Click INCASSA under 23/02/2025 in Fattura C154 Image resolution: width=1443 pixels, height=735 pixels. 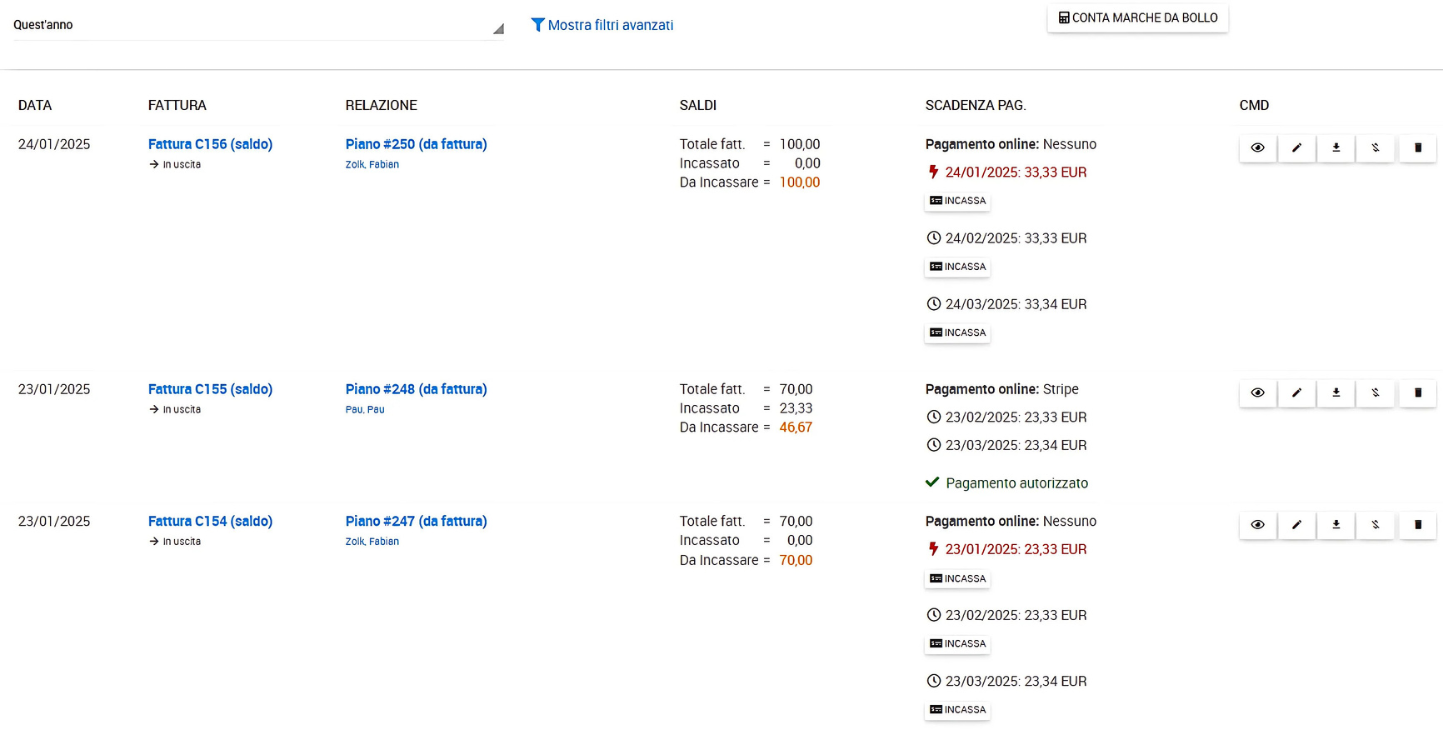coord(957,644)
